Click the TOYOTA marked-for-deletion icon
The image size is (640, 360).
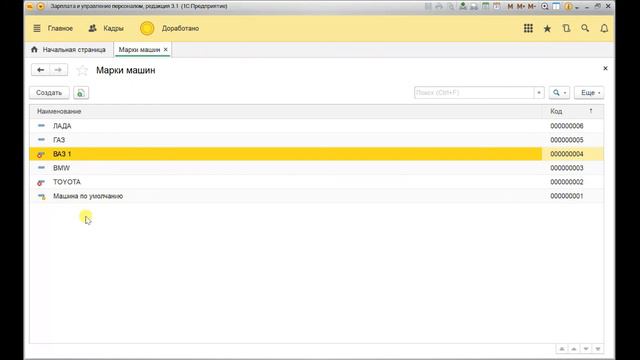(x=41, y=182)
